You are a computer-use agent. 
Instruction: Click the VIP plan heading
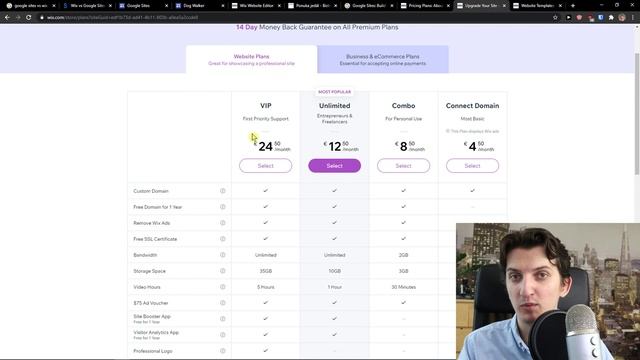(x=266, y=106)
